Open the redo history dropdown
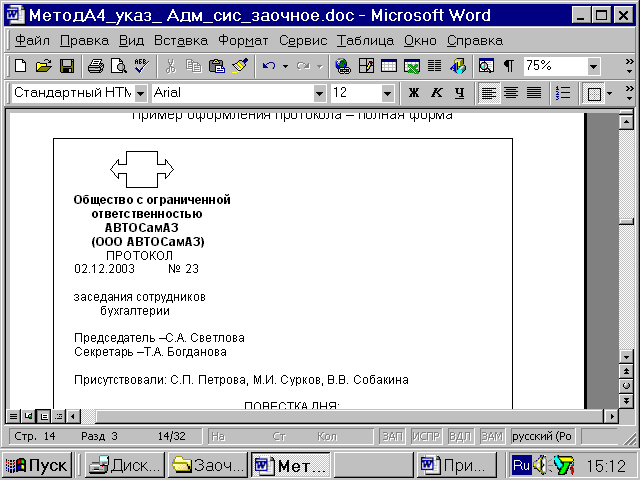This screenshot has height=480, width=640. pos(320,66)
